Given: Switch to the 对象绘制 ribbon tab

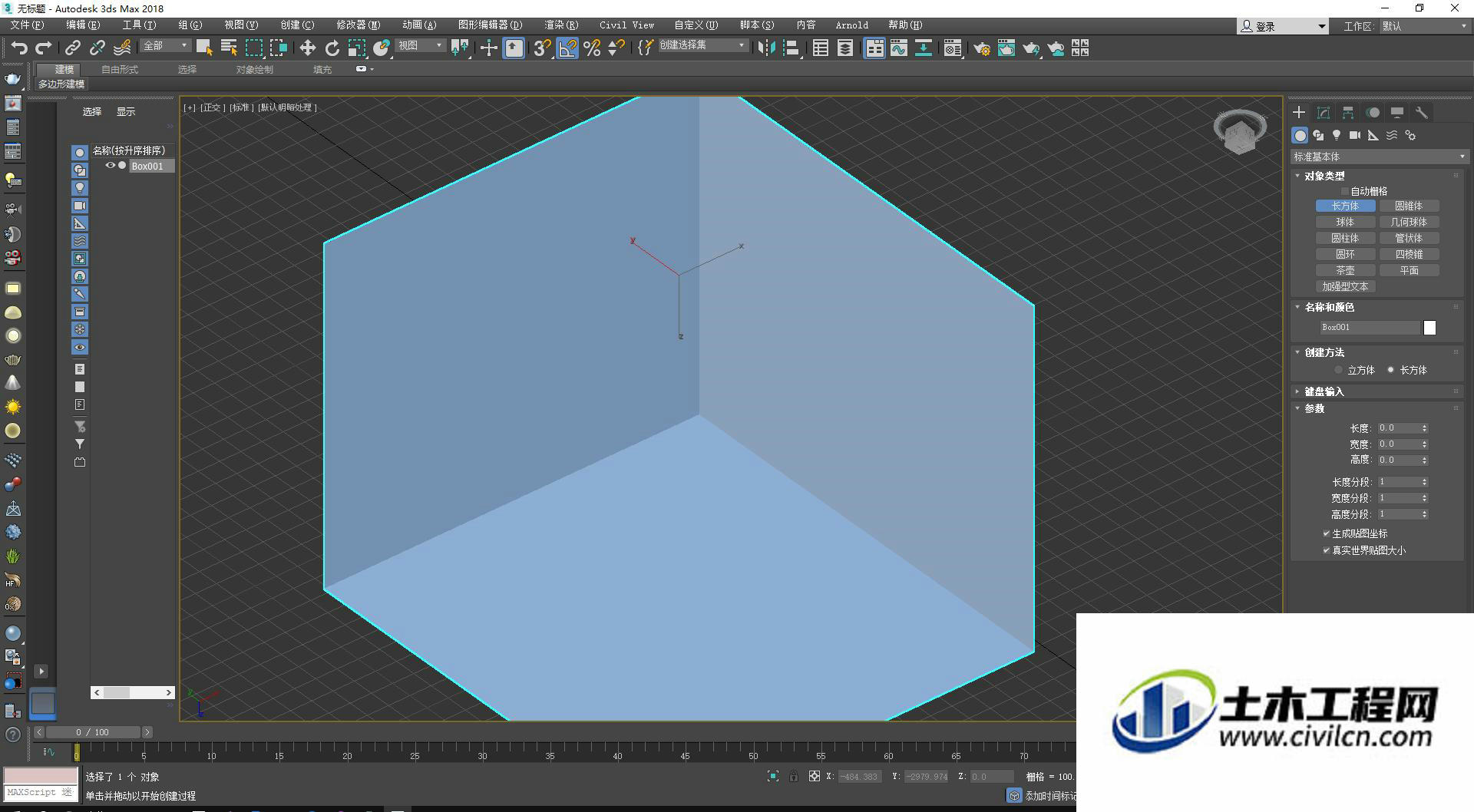Looking at the screenshot, I should [x=254, y=69].
